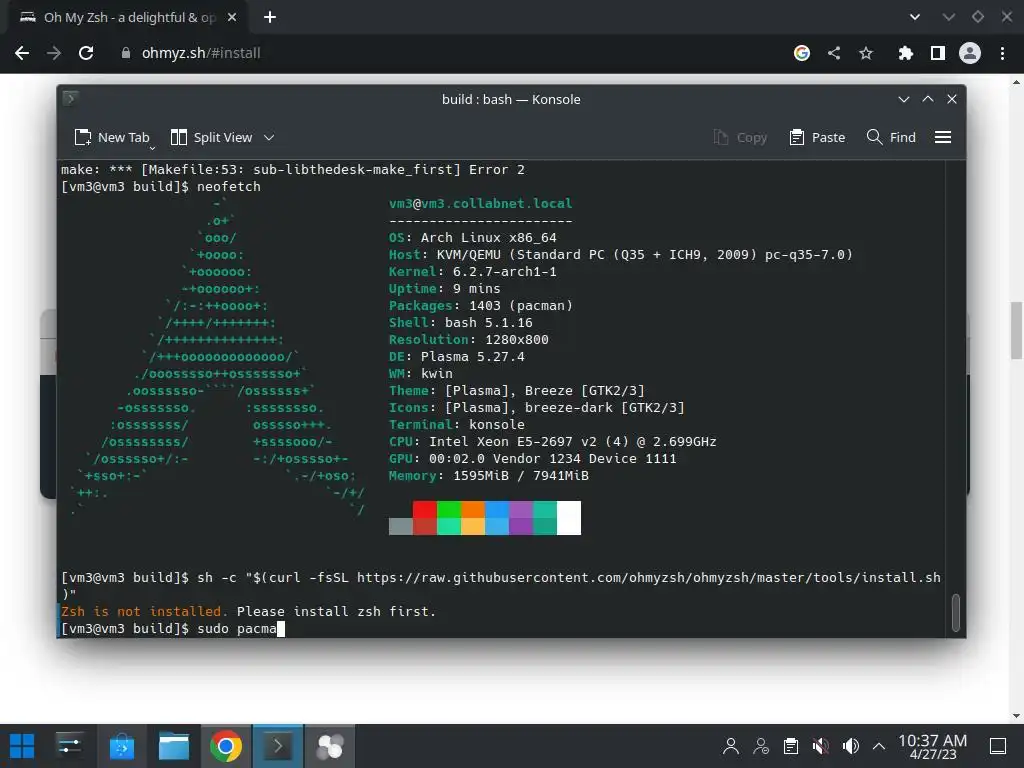1024x768 pixels.
Task: Click the Show Desktop button
Action: pos(998,746)
